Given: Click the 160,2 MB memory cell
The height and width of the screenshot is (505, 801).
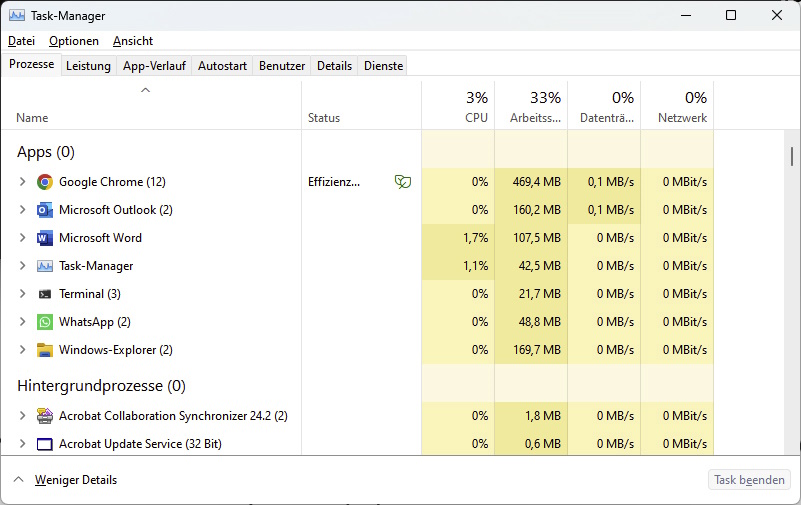Looking at the screenshot, I should 531,210.
